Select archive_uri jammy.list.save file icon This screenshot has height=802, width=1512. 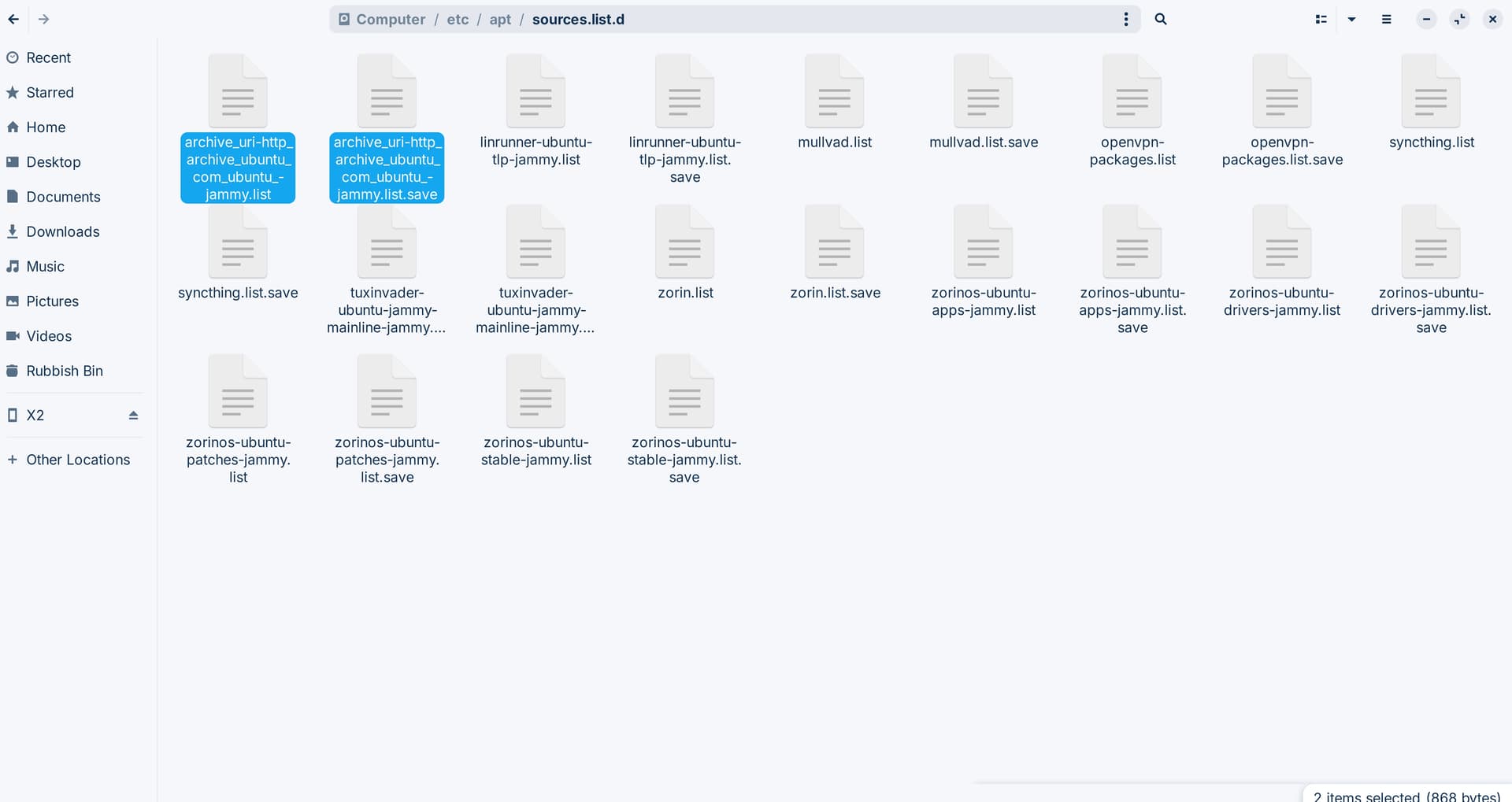[387, 91]
